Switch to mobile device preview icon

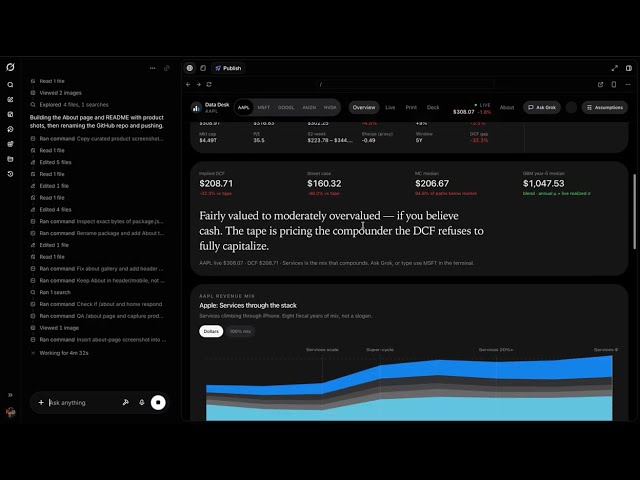tap(614, 84)
